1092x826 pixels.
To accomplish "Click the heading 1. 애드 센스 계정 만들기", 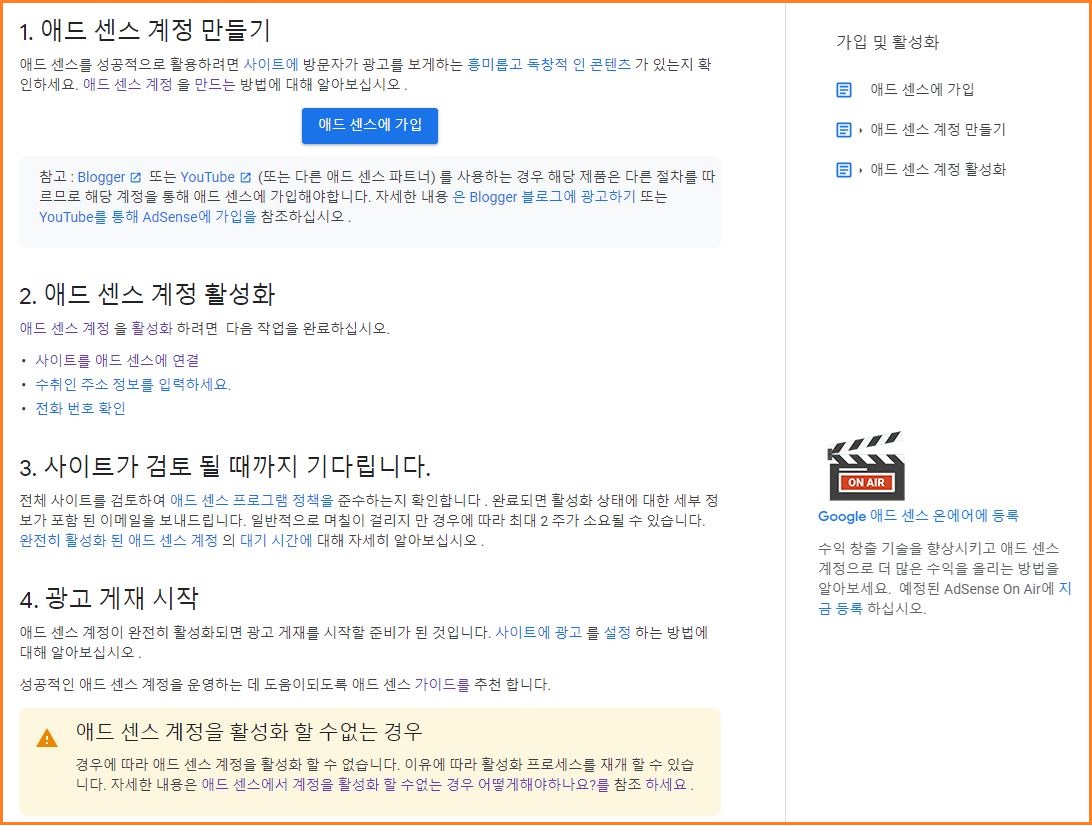I will [x=145, y=31].
